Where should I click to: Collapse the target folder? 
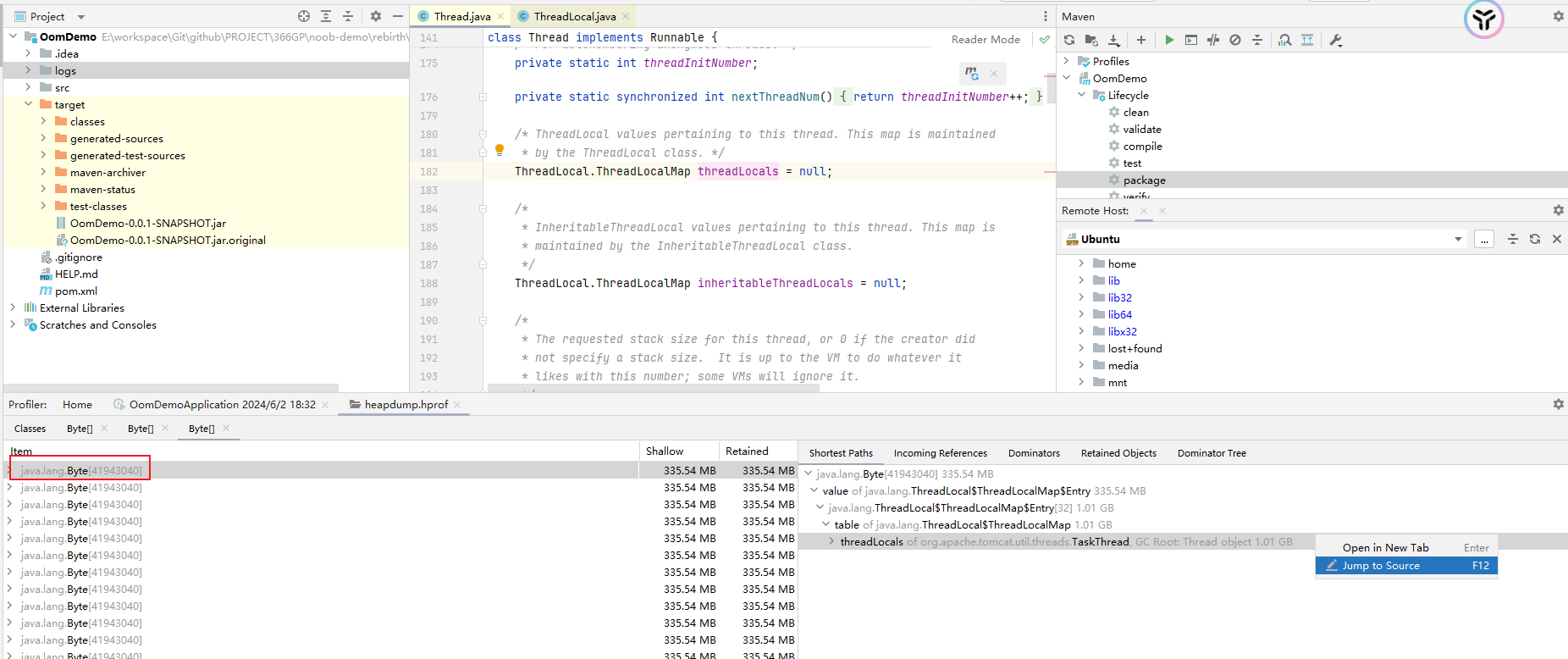tap(28, 104)
